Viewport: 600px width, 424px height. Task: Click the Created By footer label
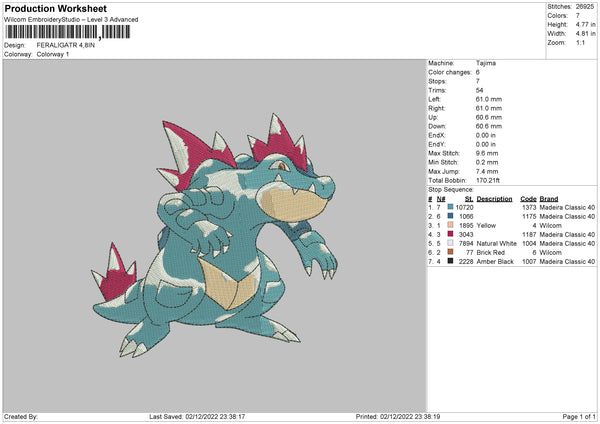pos(21,417)
